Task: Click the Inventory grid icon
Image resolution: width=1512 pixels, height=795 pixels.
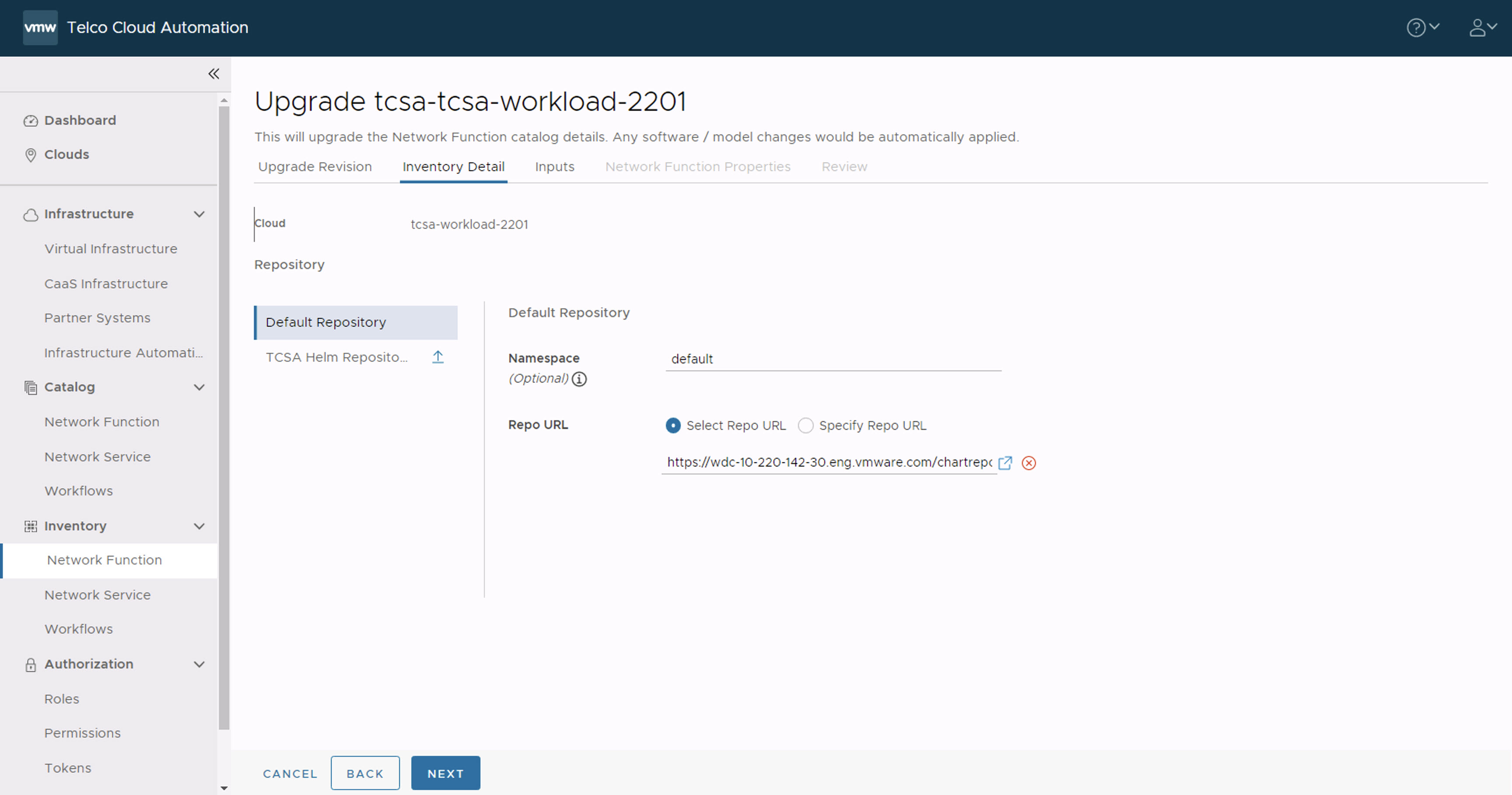Action: coord(31,527)
